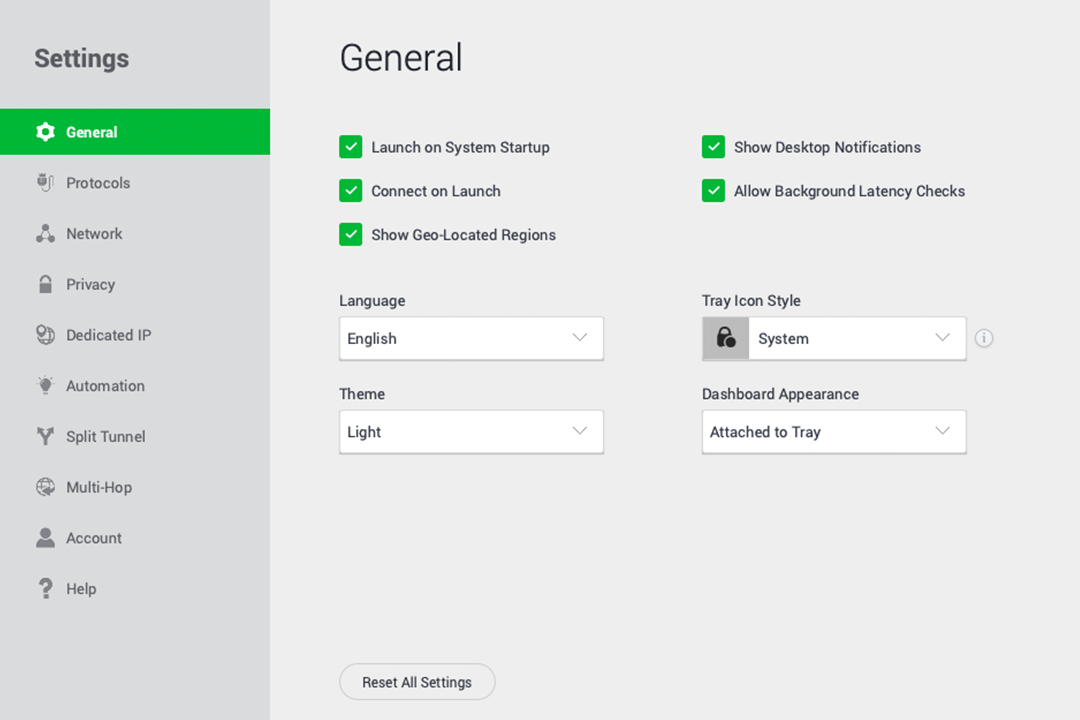Click the Protocols plug icon in sidebar
Viewport: 1080px width, 720px height.
coord(45,183)
